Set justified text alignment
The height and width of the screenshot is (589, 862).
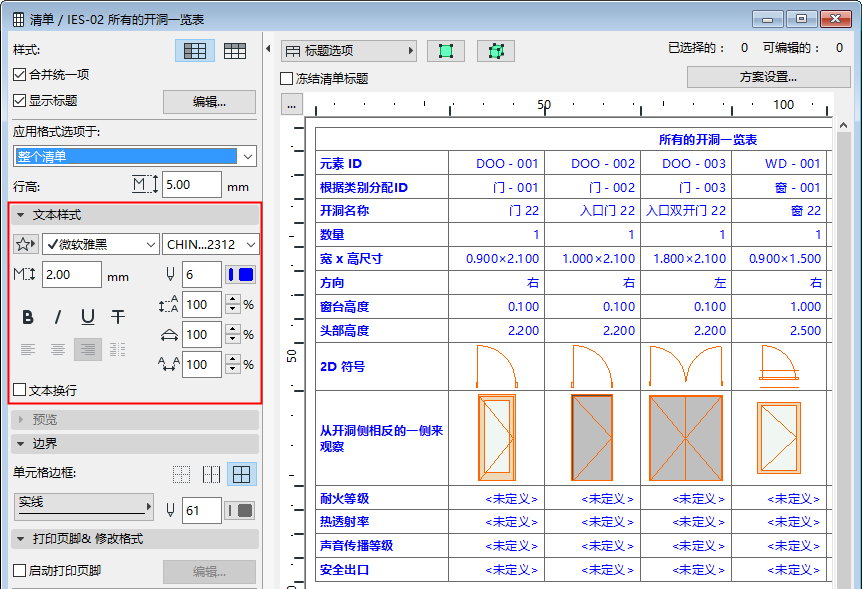click(118, 349)
